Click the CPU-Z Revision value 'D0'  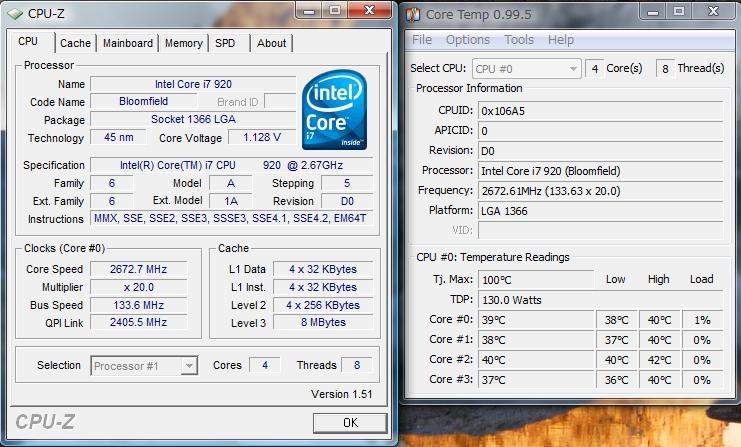(347, 201)
